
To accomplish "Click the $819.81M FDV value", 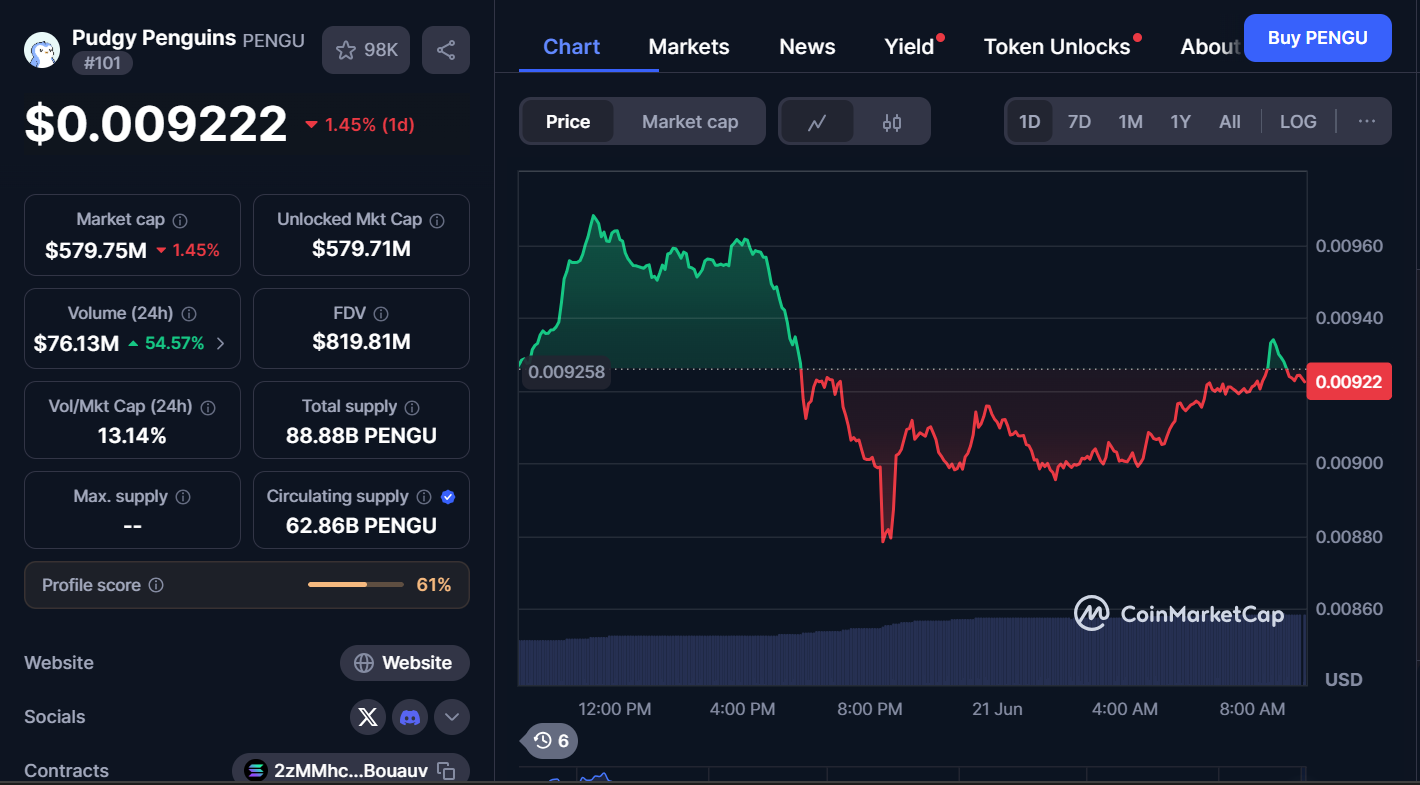I will tap(361, 342).
